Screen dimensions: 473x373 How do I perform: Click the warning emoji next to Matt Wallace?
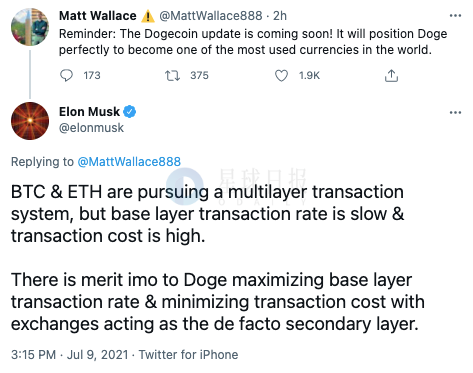coord(148,16)
